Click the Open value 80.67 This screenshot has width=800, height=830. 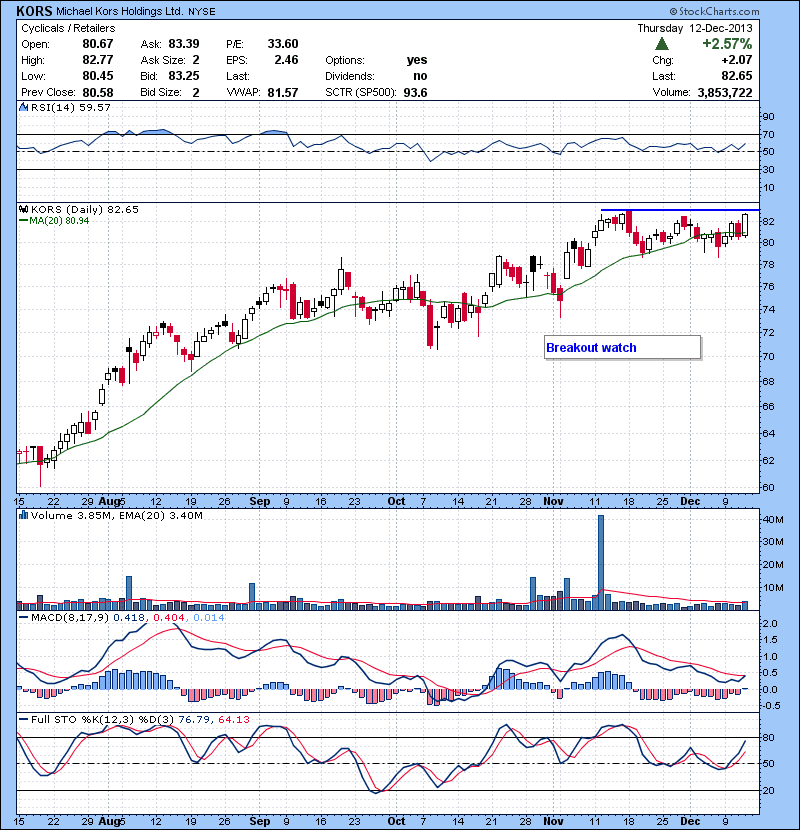point(98,44)
